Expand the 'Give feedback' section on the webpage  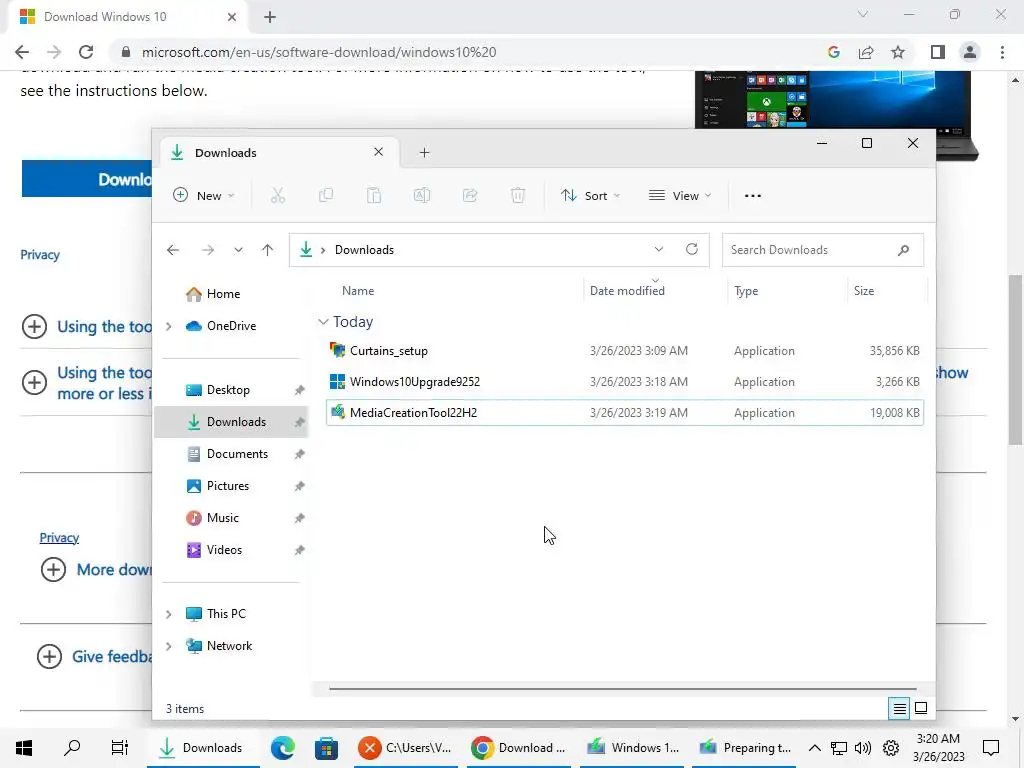50,656
